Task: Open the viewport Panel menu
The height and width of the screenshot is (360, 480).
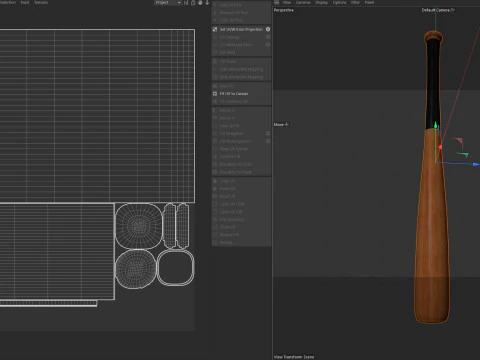Action: [369, 2]
